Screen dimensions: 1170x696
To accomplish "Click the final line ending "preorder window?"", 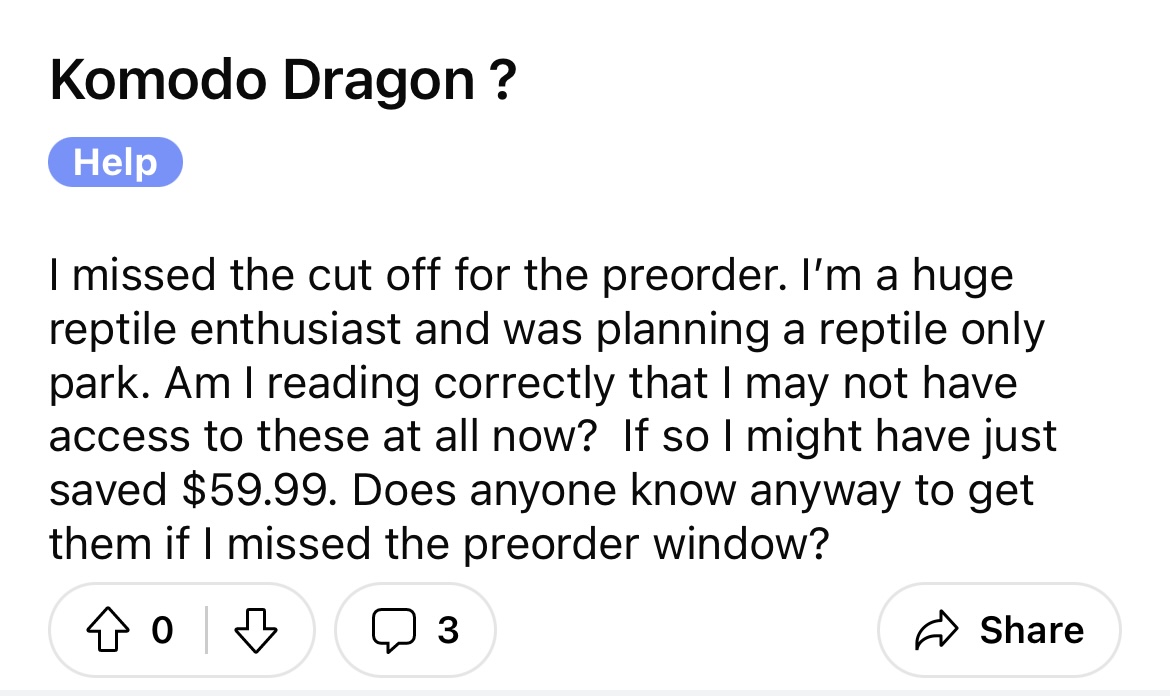I will click(439, 544).
